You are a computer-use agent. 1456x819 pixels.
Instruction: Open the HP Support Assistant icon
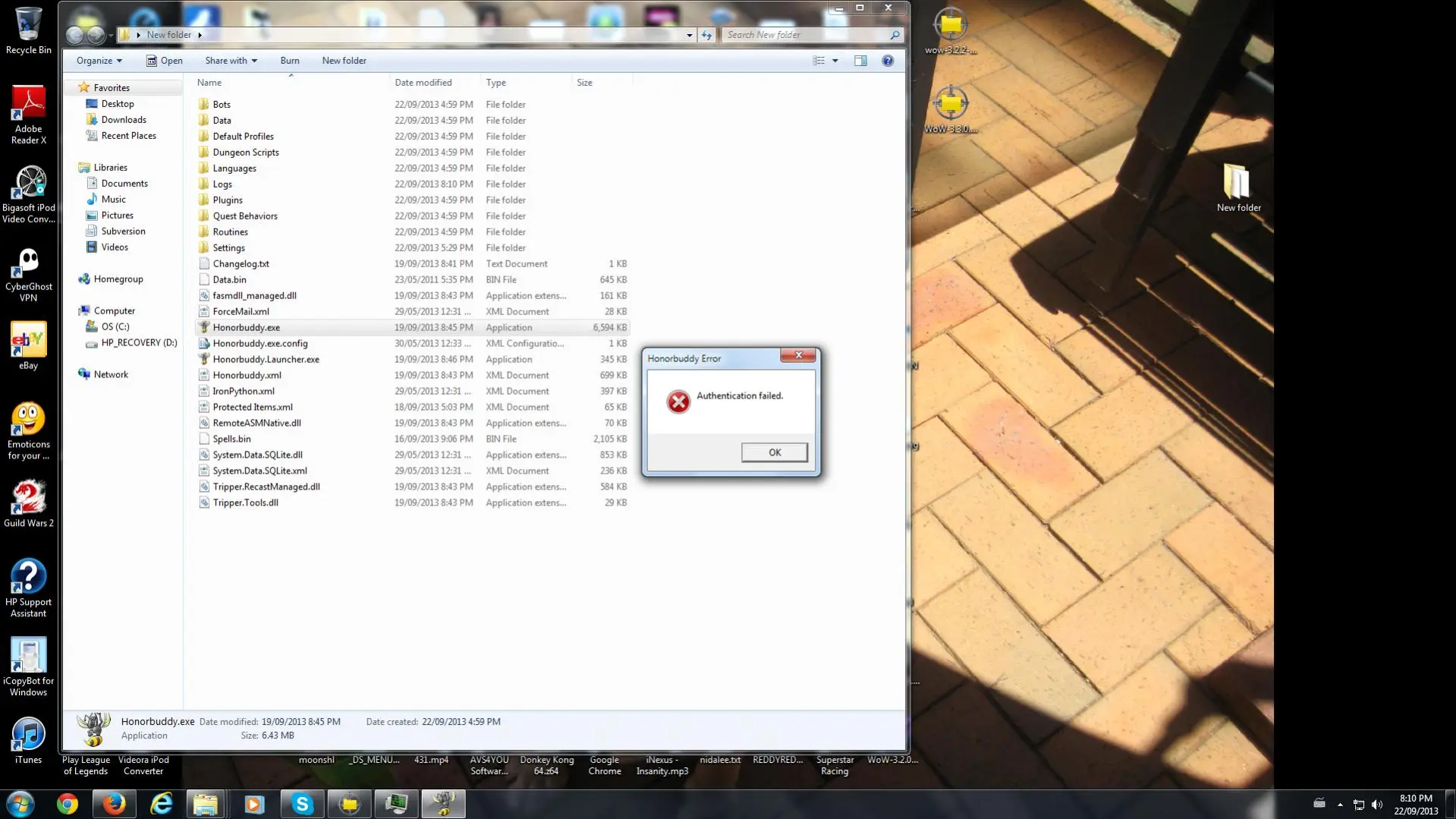click(x=29, y=588)
